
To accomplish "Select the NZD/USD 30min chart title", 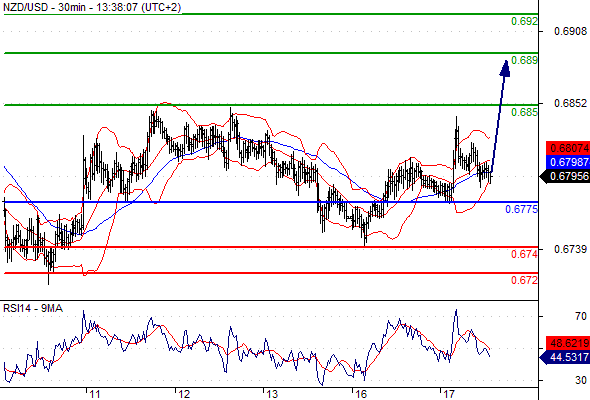I will click(92, 7).
